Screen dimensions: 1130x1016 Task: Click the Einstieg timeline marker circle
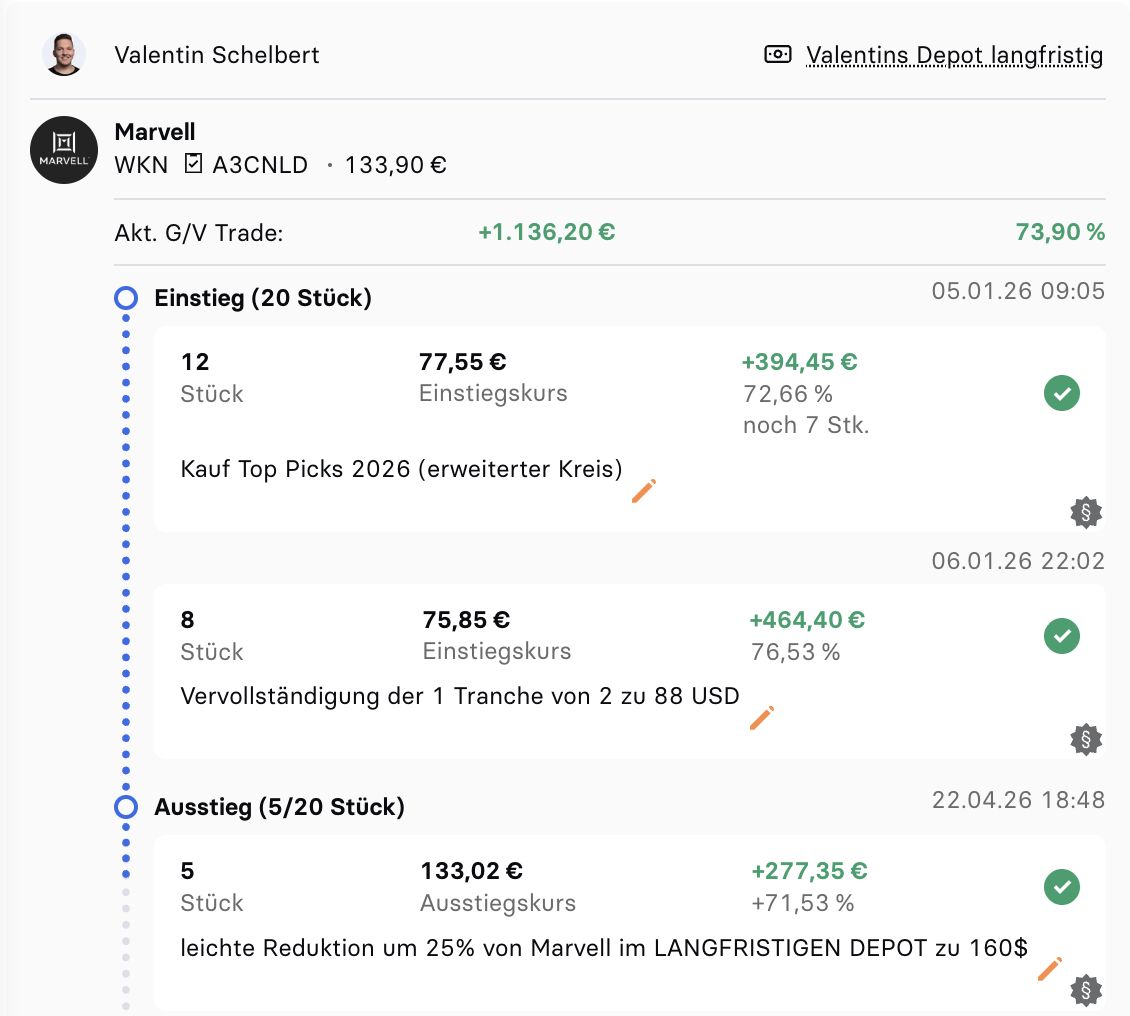[126, 297]
